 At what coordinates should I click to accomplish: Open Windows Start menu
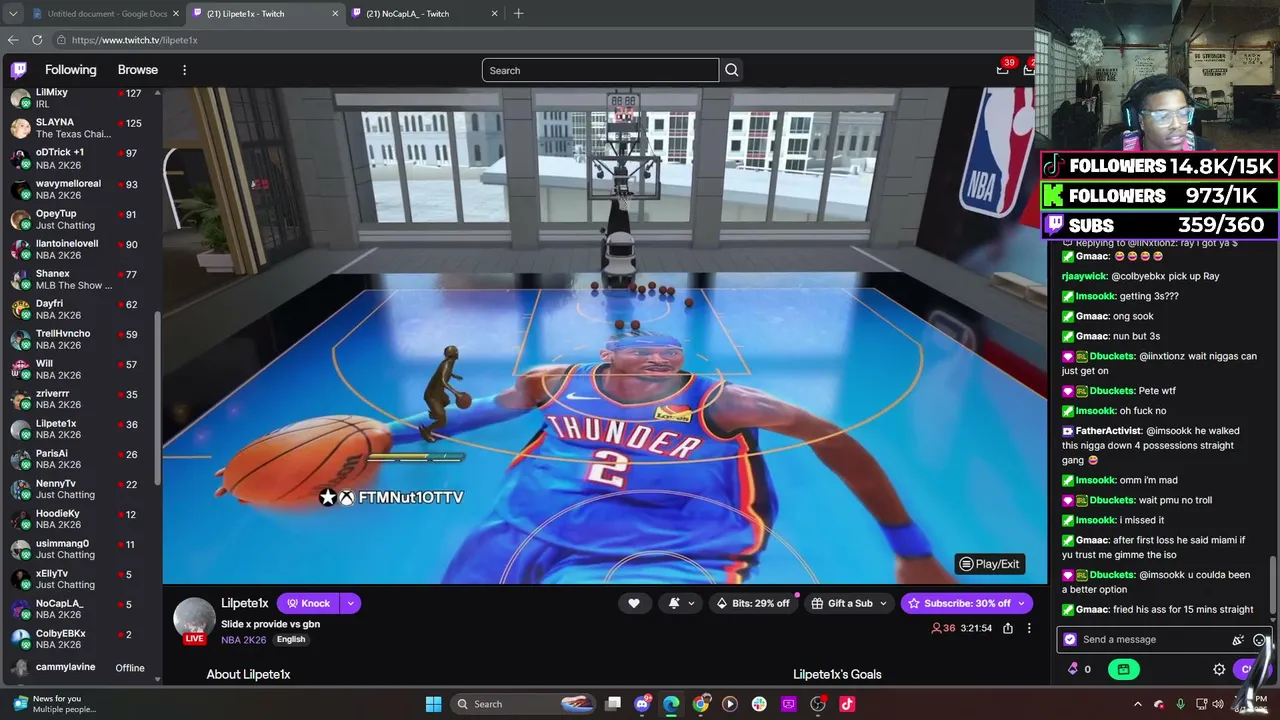pyautogui.click(x=433, y=704)
